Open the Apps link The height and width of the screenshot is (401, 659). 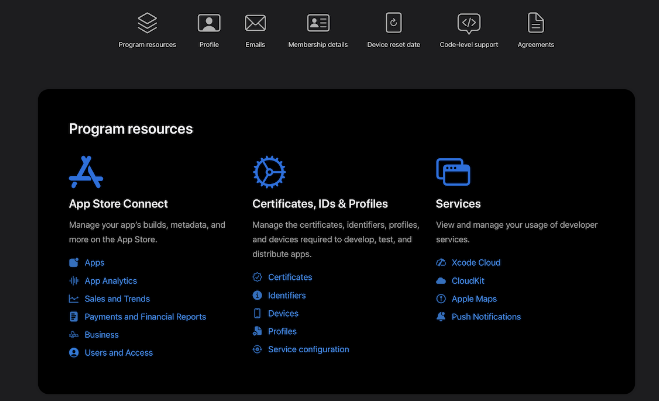pos(94,263)
